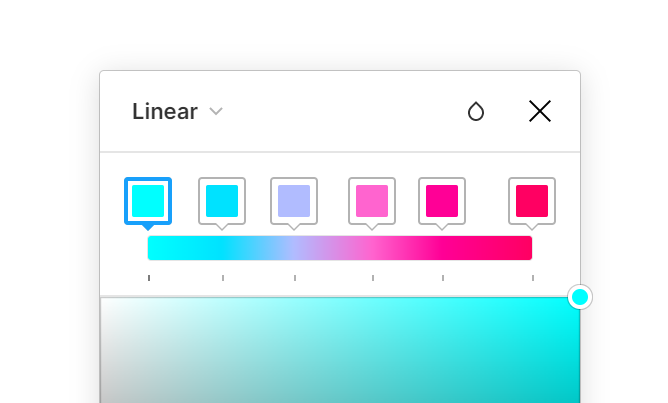Click the tick mark under the cyan stop
Viewport: 668px width, 403px height.
149,278
